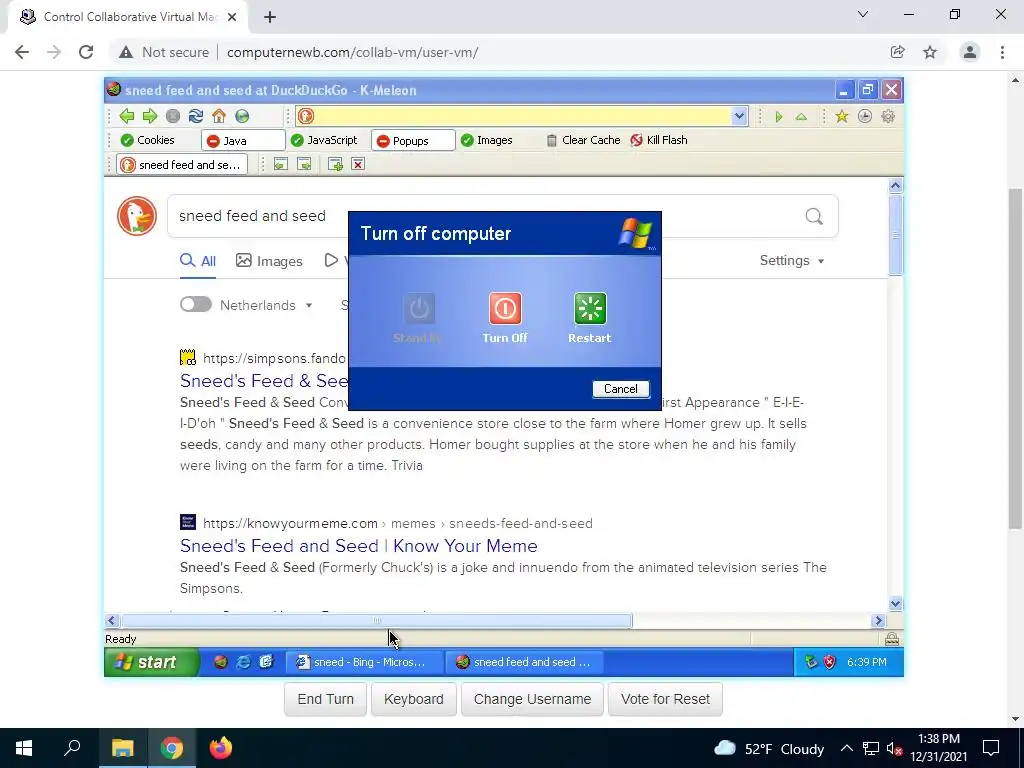This screenshot has height=768, width=1024.
Task: Select the All results tab
Action: (x=198, y=261)
